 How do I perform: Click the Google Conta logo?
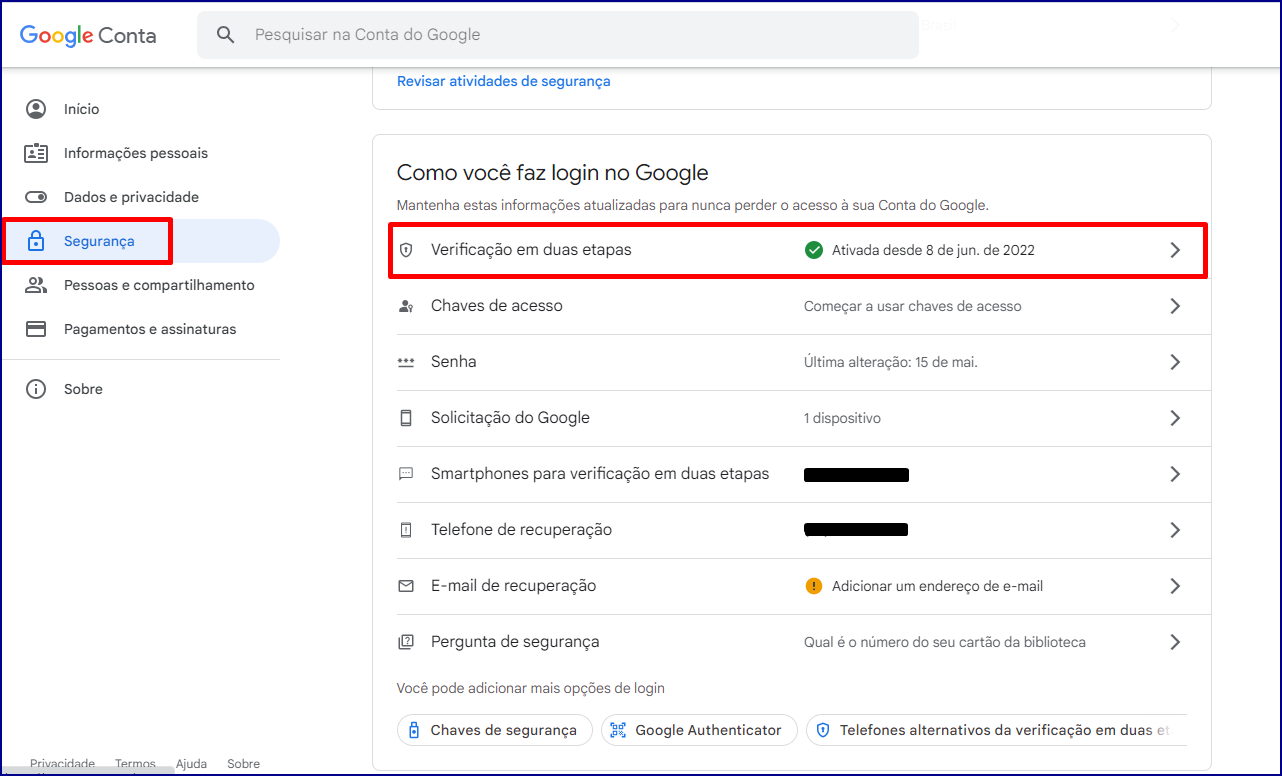click(88, 35)
